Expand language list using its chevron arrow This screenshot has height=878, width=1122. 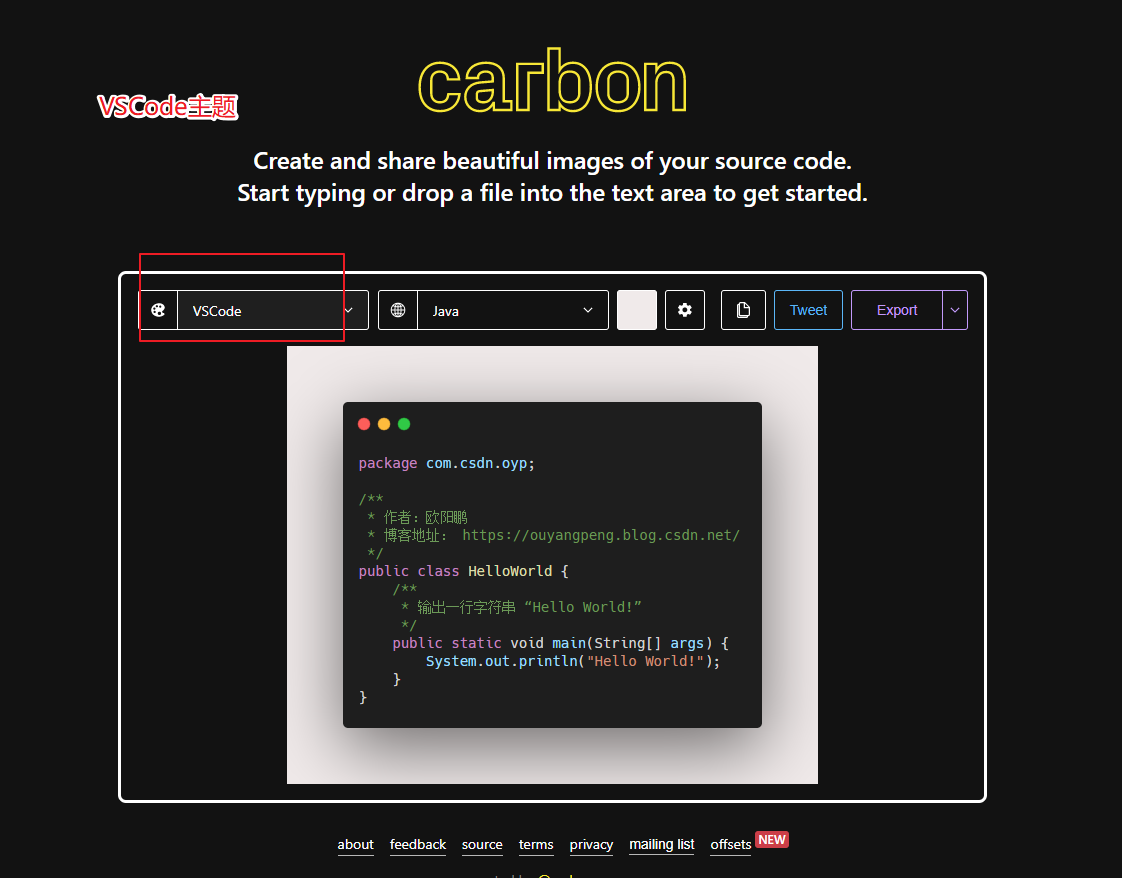[588, 310]
